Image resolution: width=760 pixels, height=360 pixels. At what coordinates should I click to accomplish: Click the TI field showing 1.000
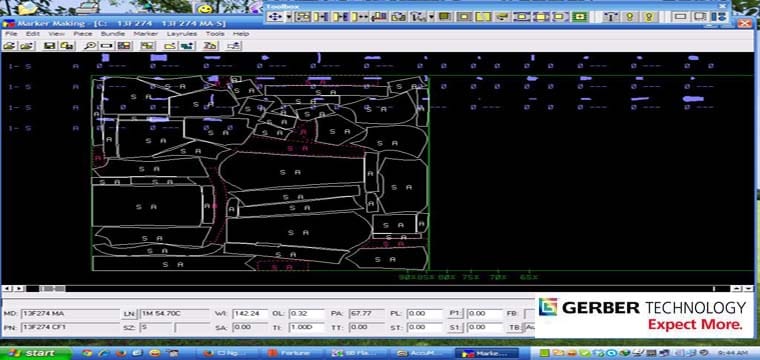[306, 327]
